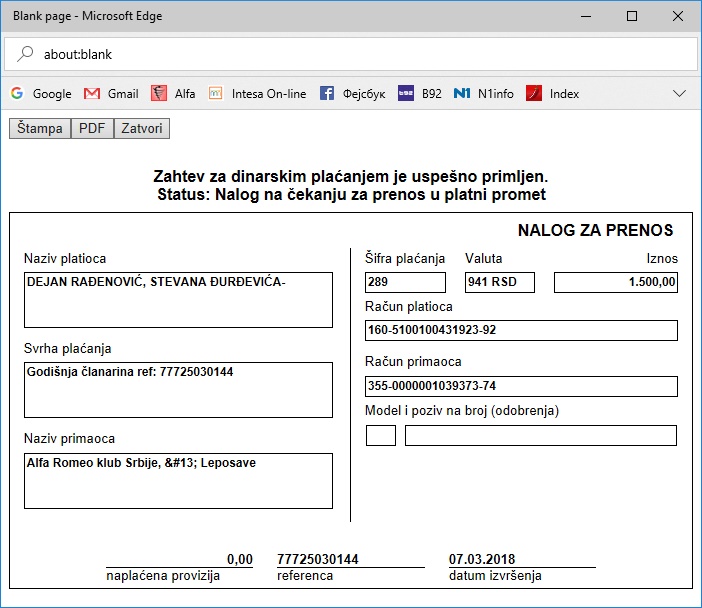Click the Račun primaoca account field
The image size is (702, 608).
(x=522, y=386)
